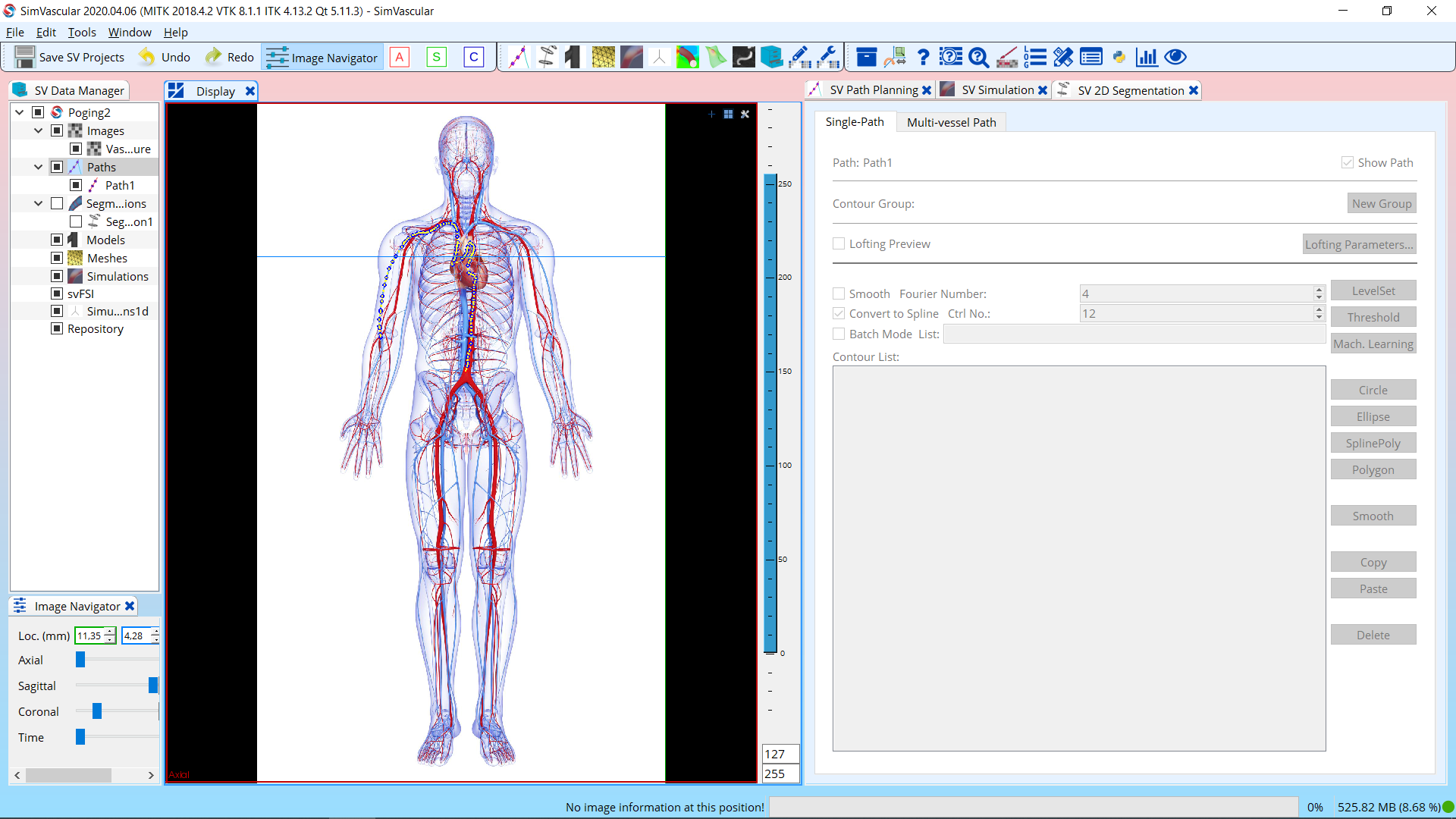Screen dimensions: 1456x819
Task: Open the Python console from the toolbar
Action: [1120, 56]
